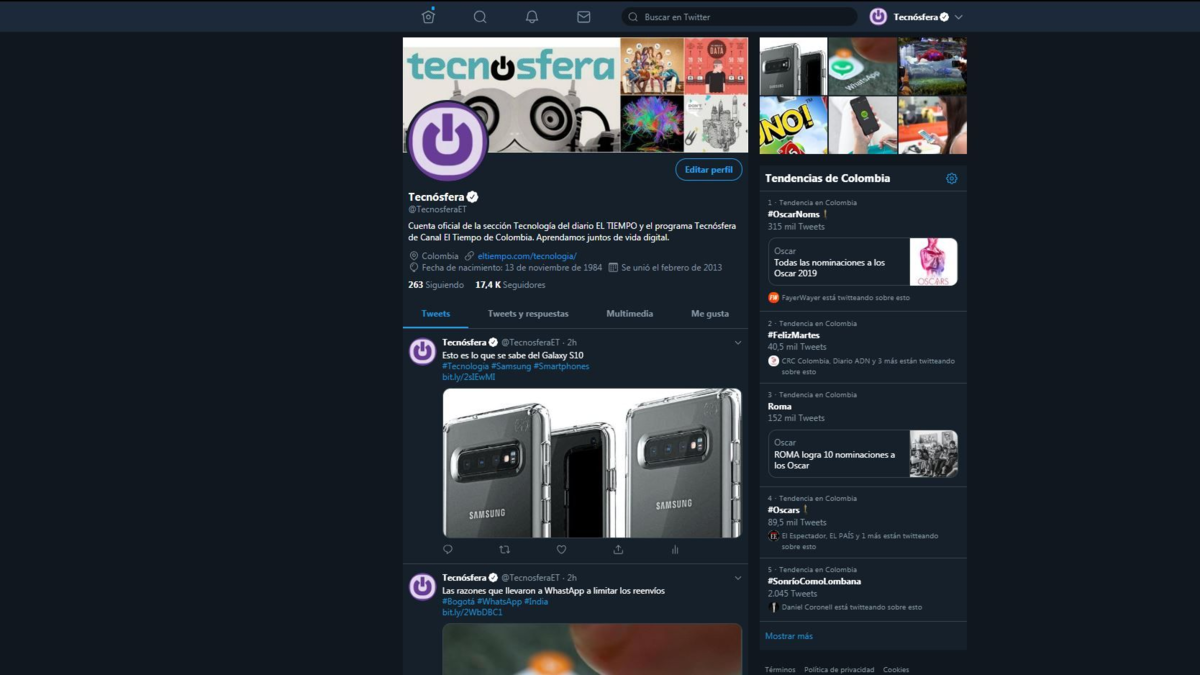Open the eltiempo.com/tecnologia link

(526, 256)
